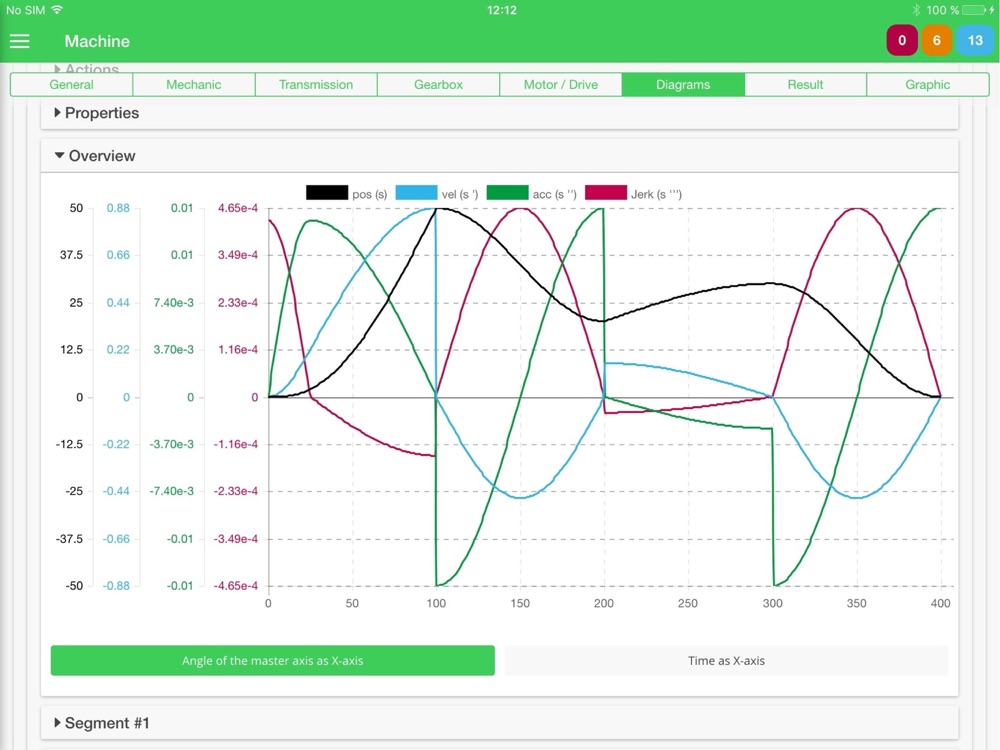Open the Graphic tab

pyautogui.click(x=928, y=84)
